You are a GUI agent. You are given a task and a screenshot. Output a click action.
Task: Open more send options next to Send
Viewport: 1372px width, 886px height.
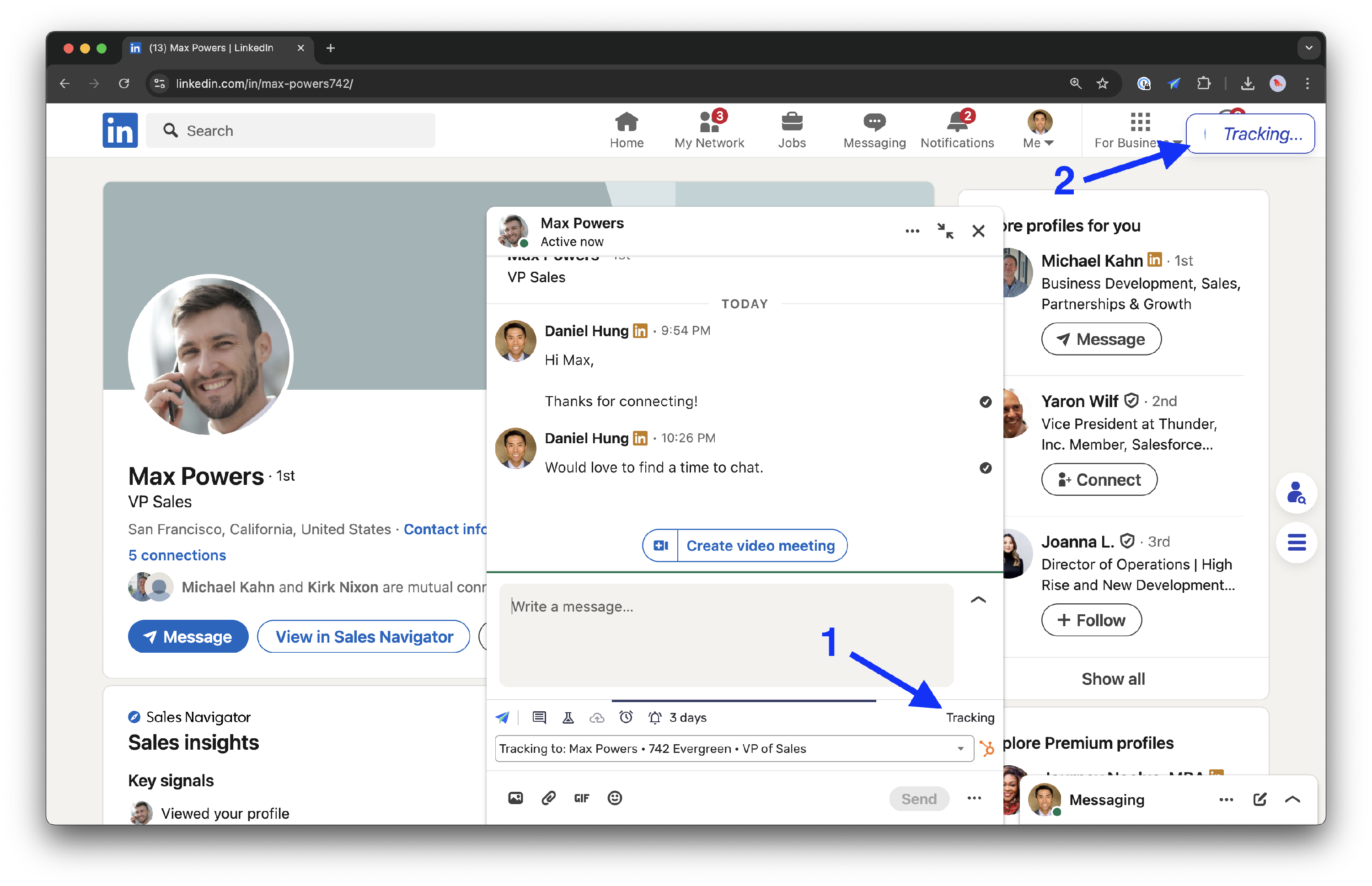[x=973, y=797]
